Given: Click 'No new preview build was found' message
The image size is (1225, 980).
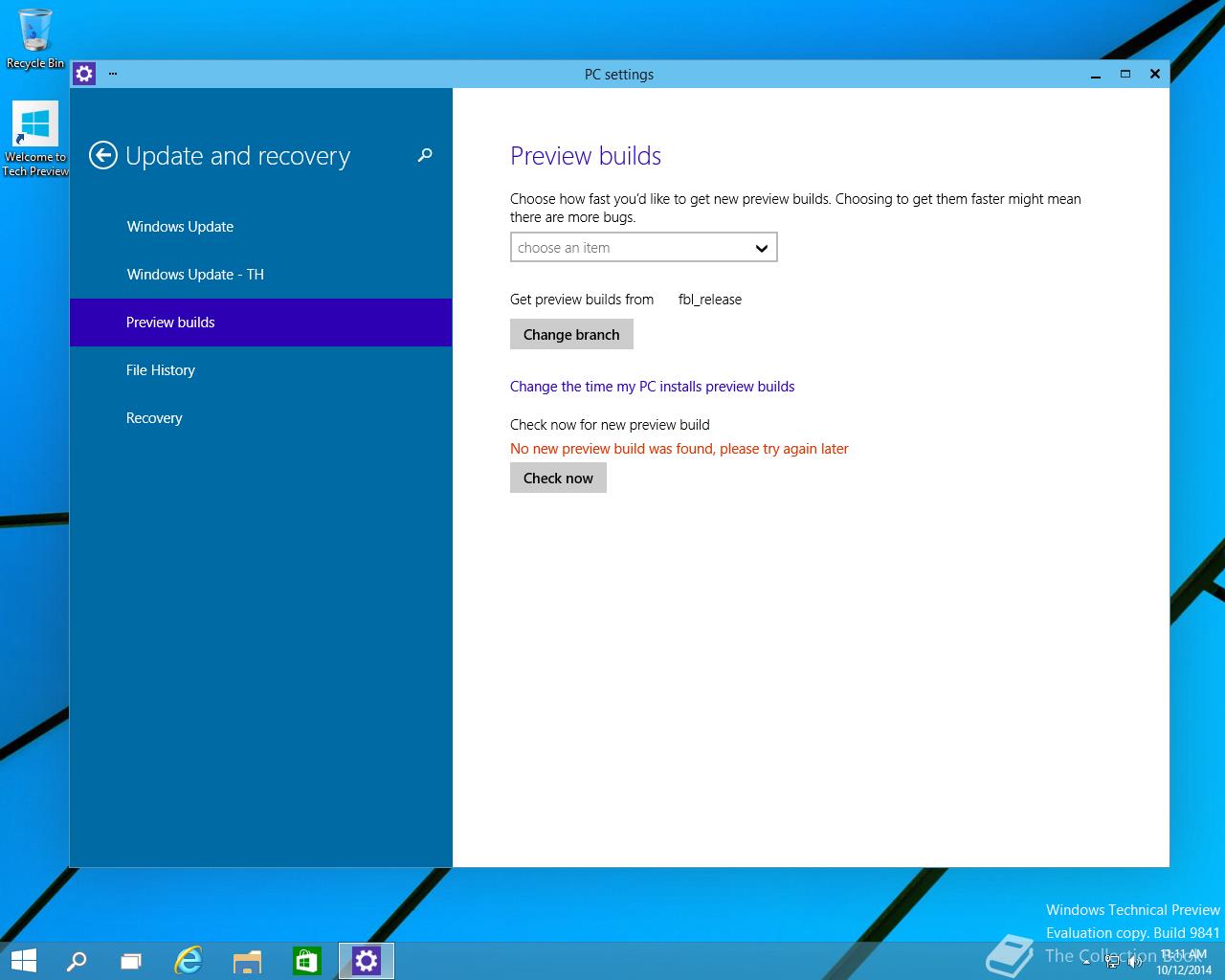Looking at the screenshot, I should 679,449.
